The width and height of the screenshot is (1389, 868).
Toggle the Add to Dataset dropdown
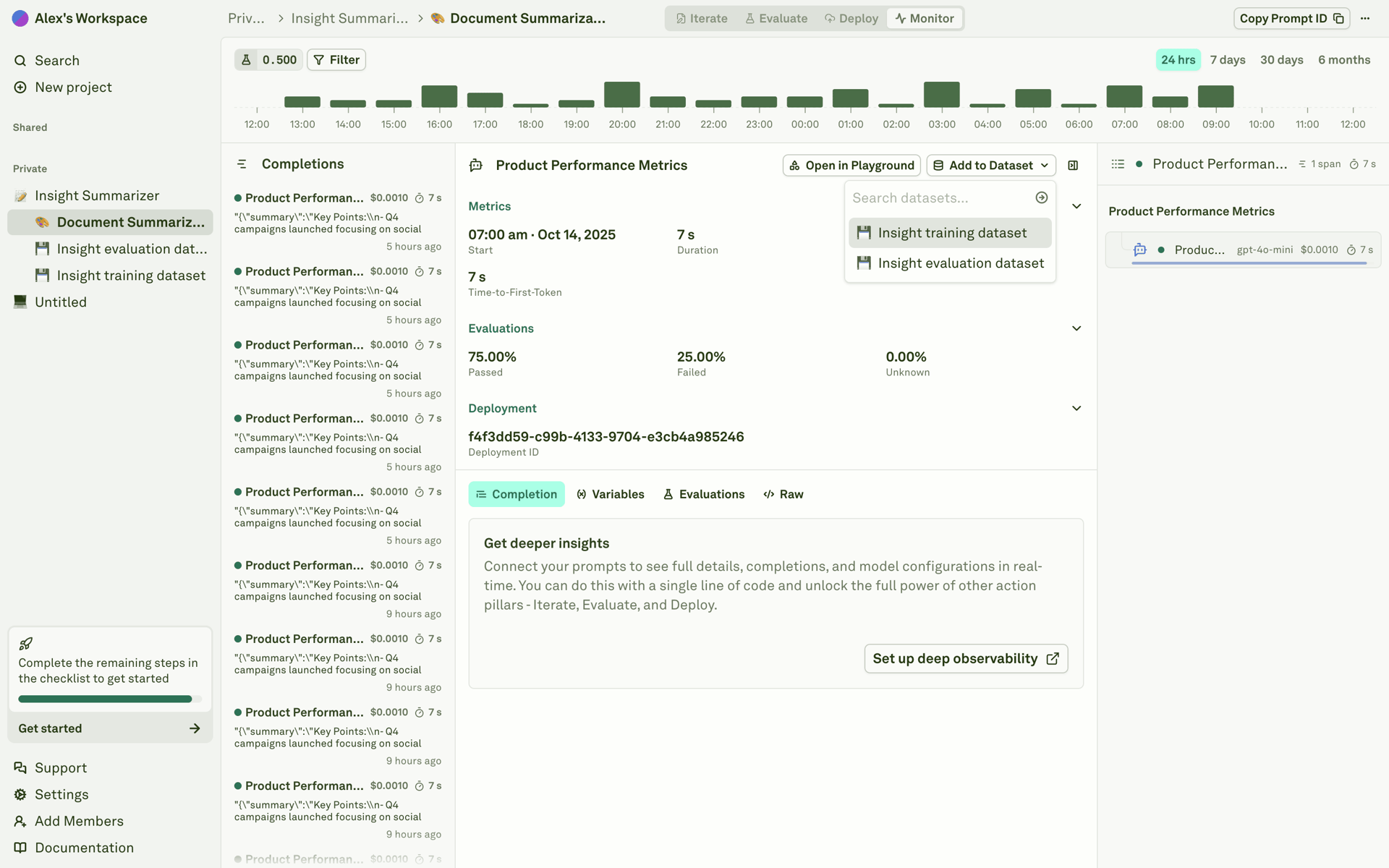(x=991, y=166)
